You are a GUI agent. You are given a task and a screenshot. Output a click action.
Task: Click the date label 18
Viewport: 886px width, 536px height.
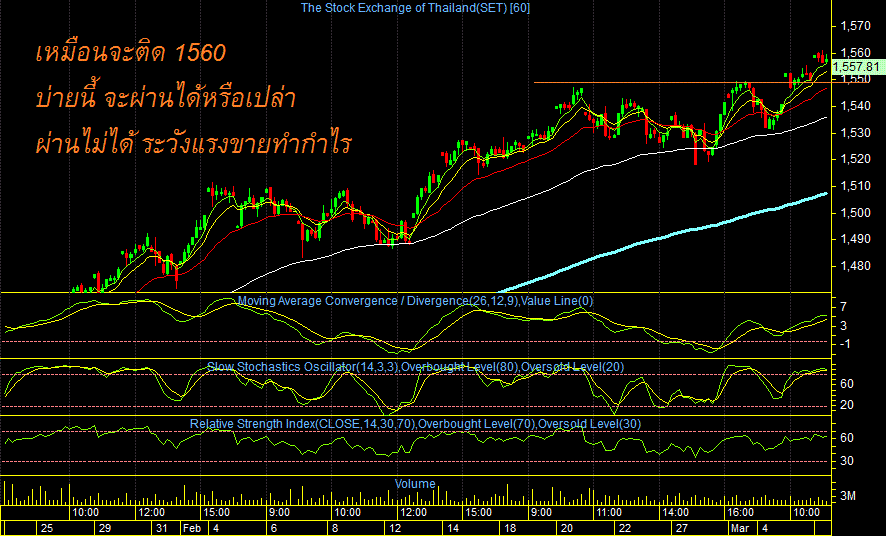(x=510, y=529)
